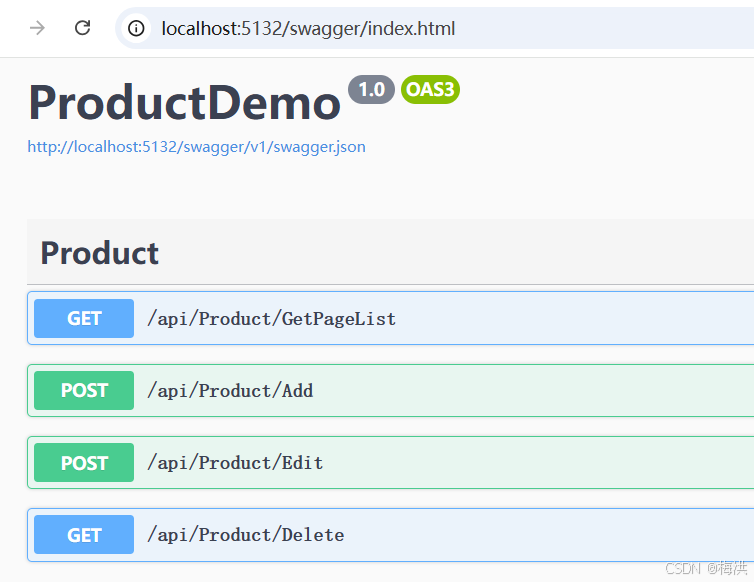
Task: View site information icon in address bar
Action: point(136,28)
